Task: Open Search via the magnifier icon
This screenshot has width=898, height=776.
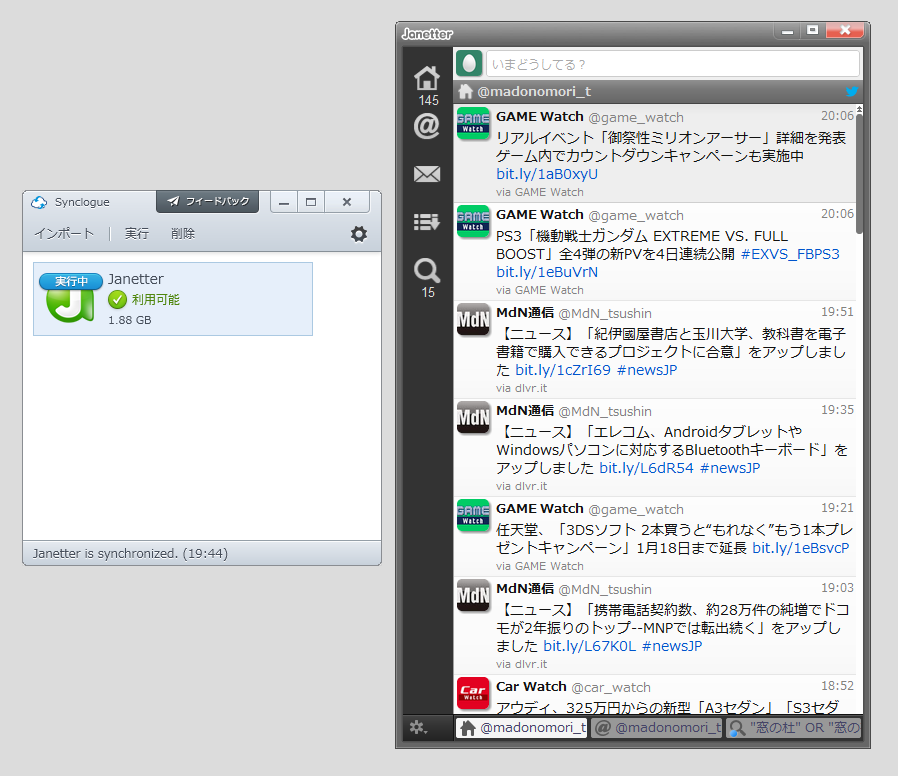Action: 427,270
